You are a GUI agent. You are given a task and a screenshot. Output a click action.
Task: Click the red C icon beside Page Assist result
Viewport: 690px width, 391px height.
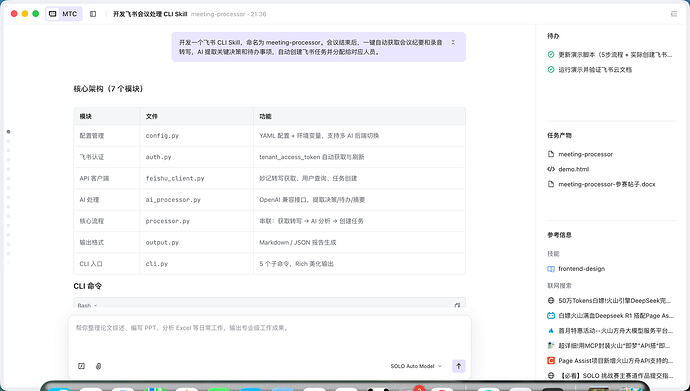coord(551,361)
